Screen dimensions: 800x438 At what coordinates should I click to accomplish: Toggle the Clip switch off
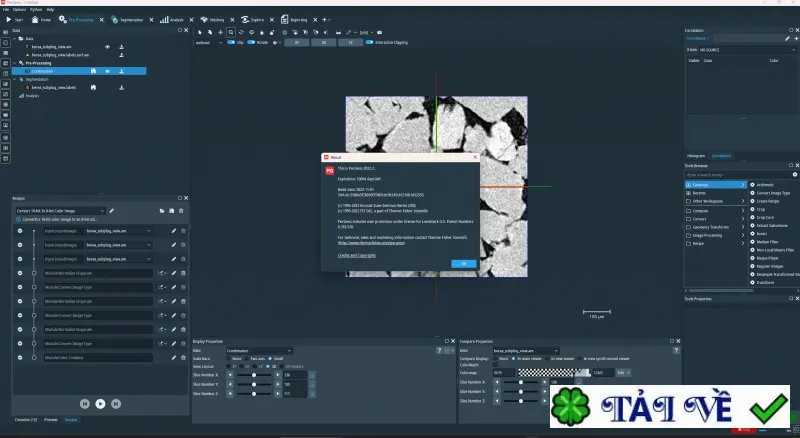pyautogui.click(x=231, y=42)
